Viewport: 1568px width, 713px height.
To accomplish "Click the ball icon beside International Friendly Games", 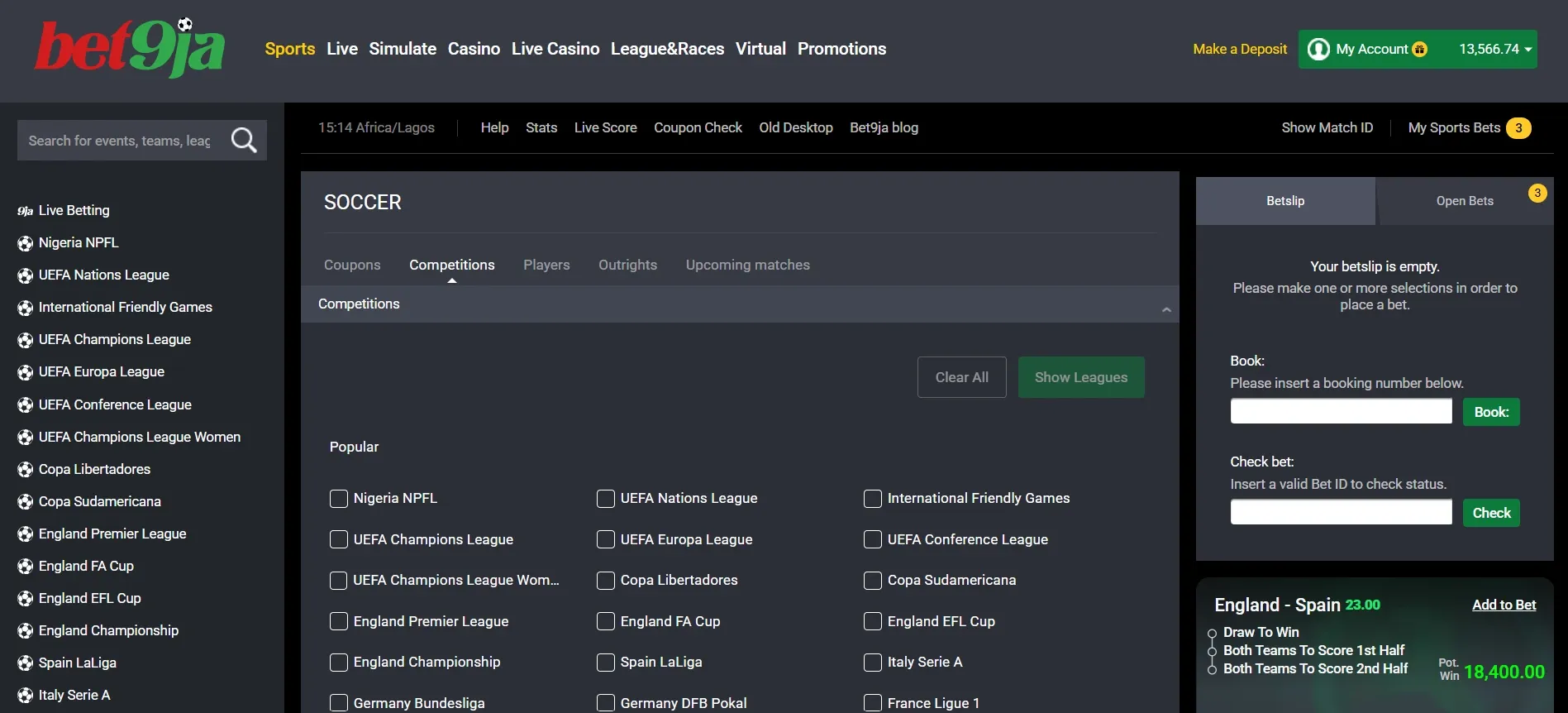I will 26,308.
